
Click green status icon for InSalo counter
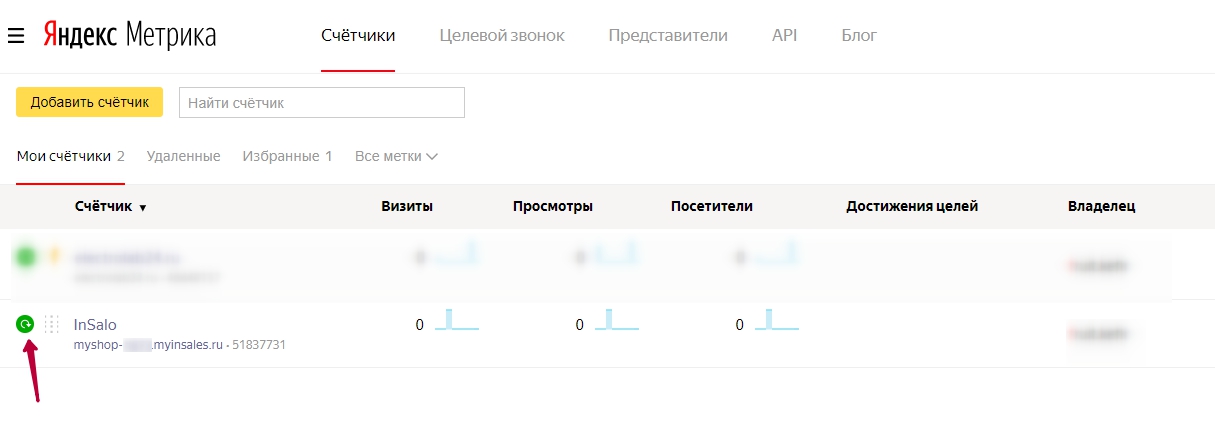pos(25,324)
